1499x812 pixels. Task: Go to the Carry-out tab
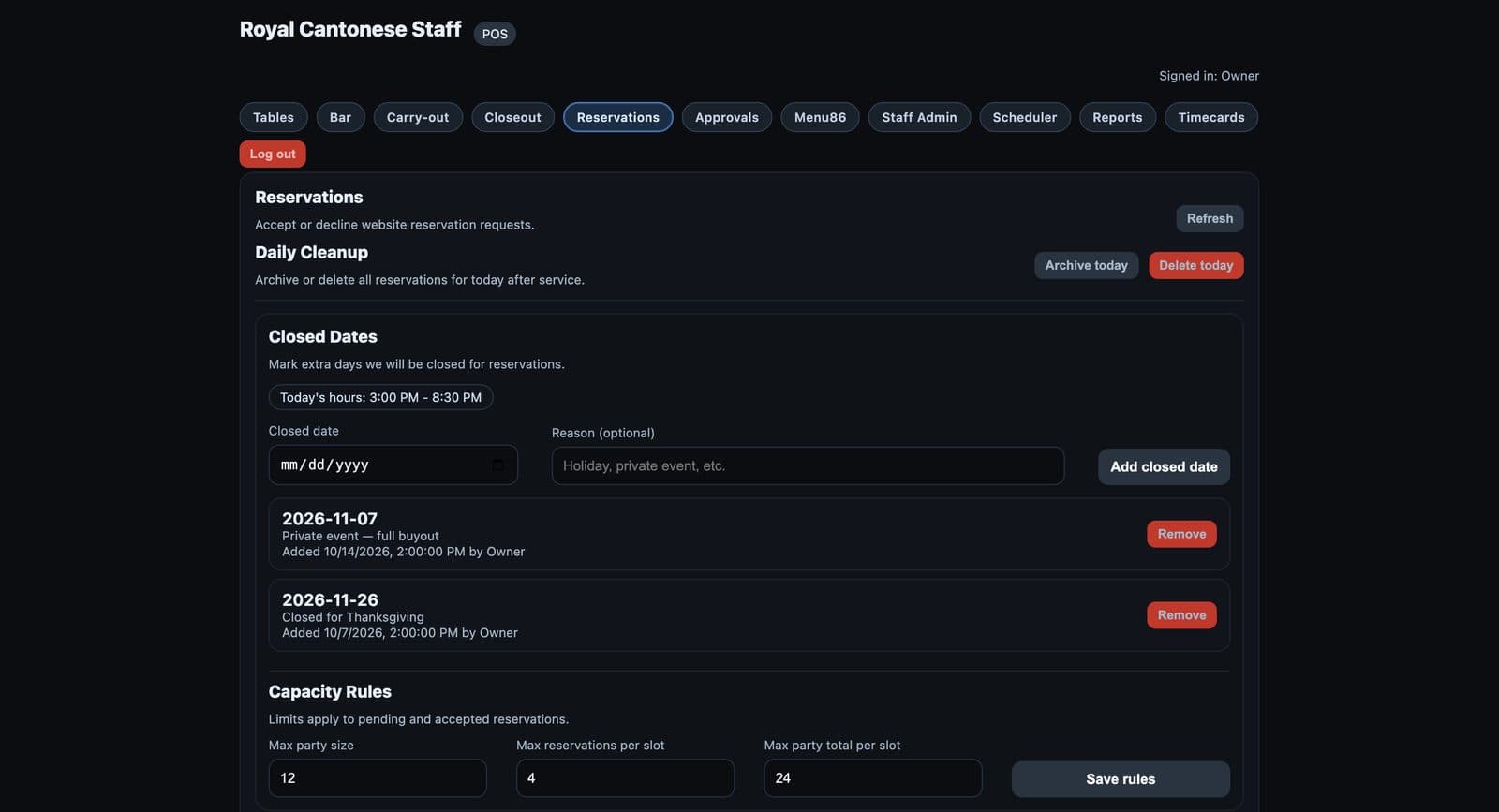(x=418, y=117)
